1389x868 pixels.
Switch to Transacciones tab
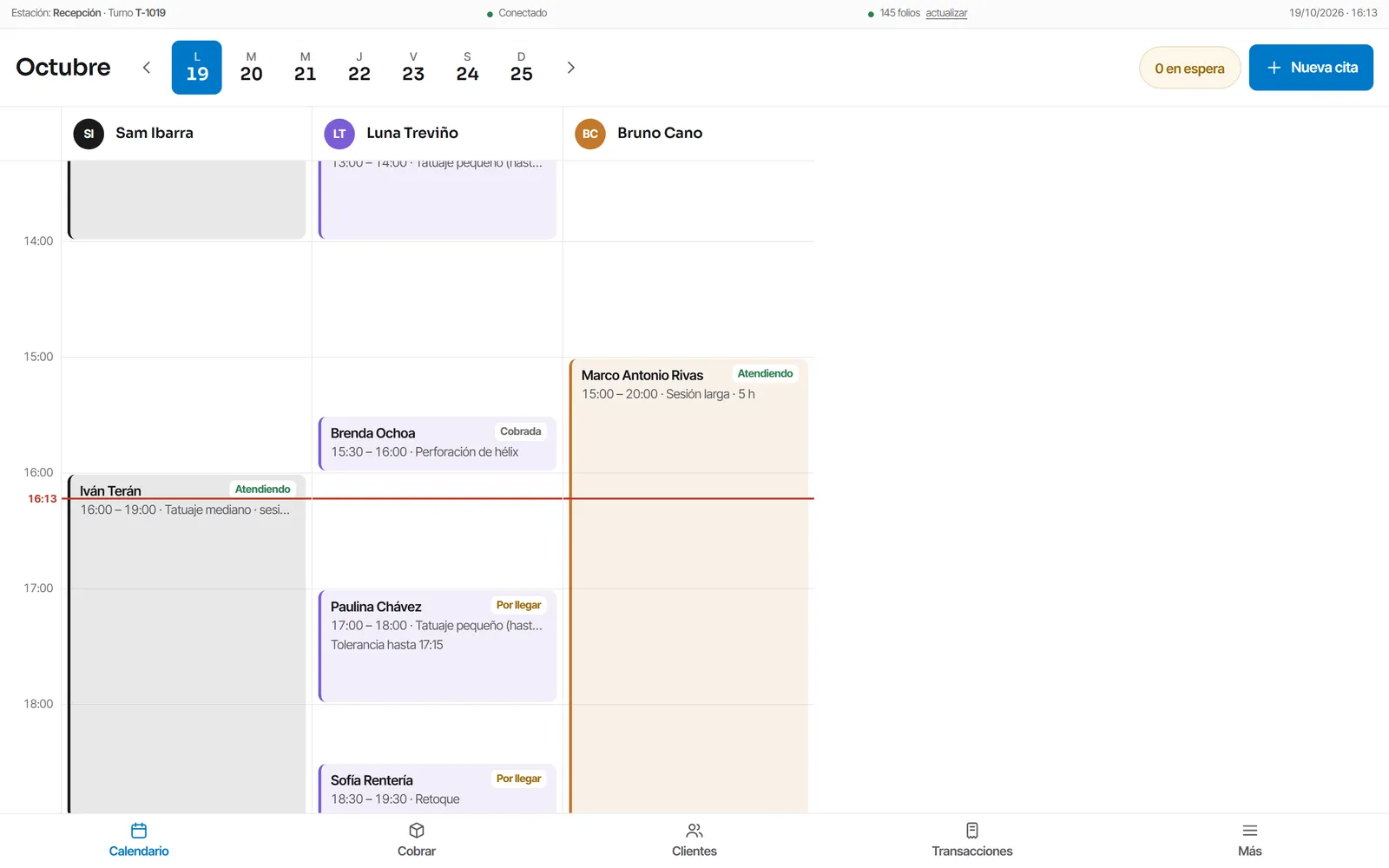[x=972, y=840]
